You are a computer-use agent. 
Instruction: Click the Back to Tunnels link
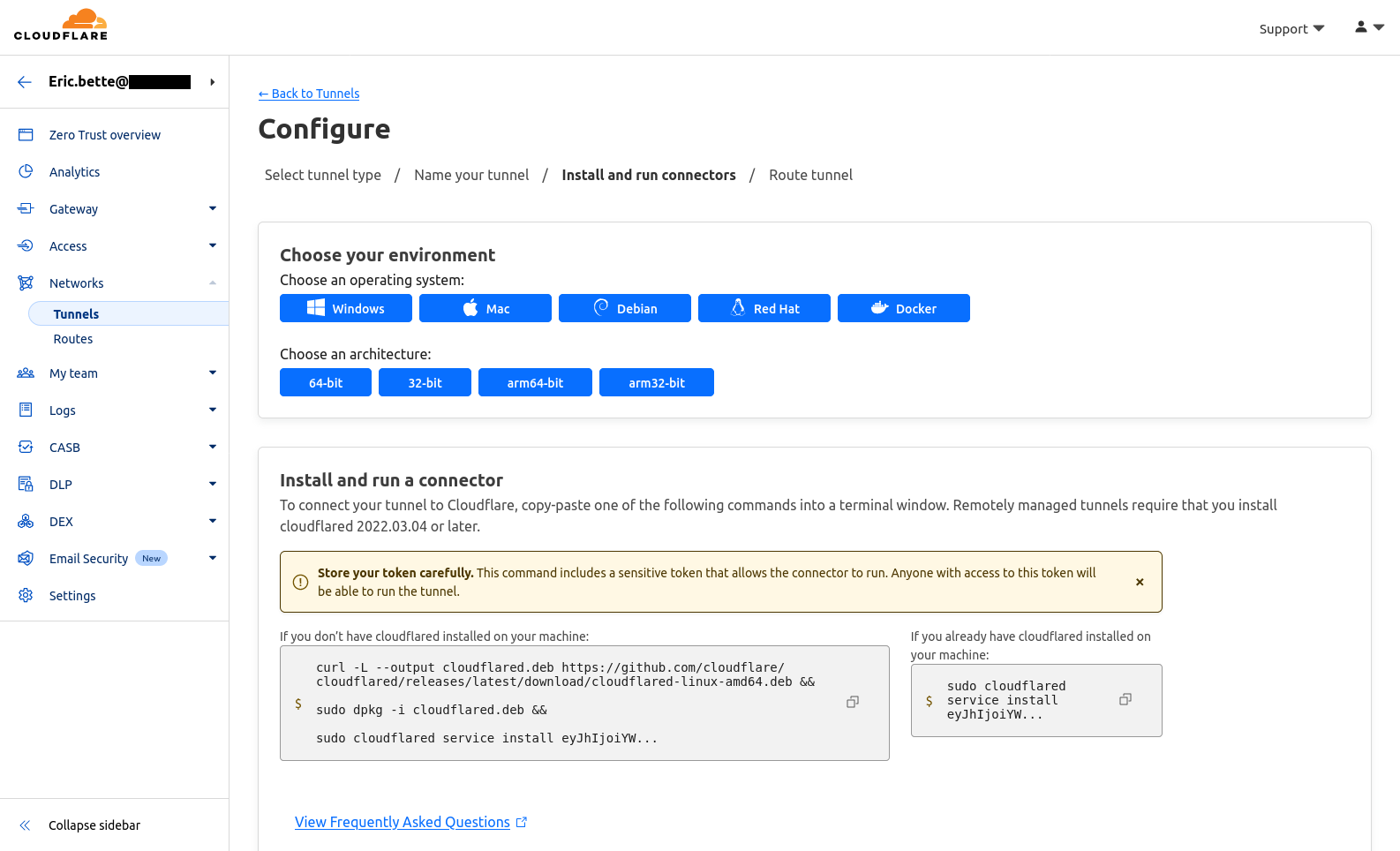(x=309, y=94)
